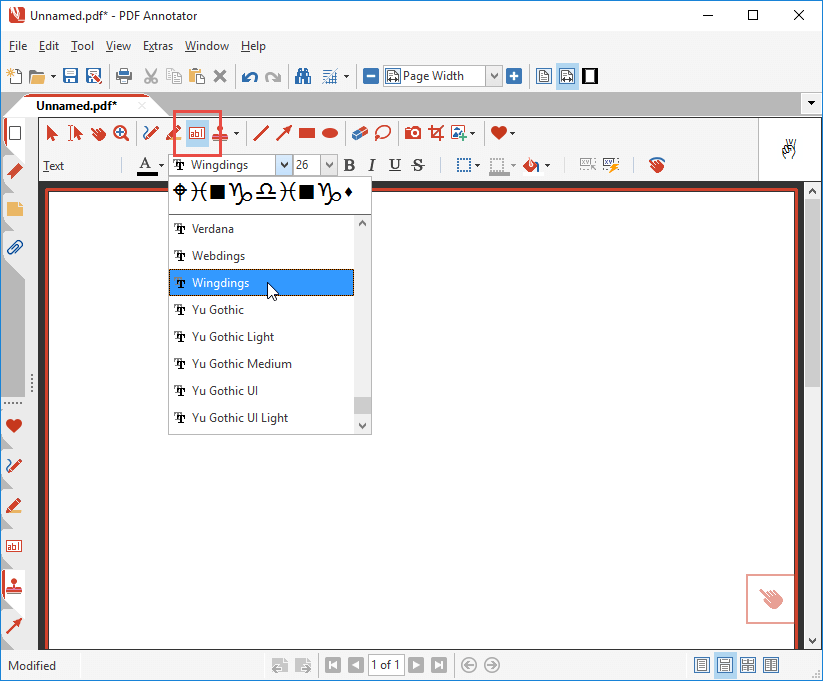Select the arrow Select tool
The image size is (823, 681).
pyautogui.click(x=51, y=133)
